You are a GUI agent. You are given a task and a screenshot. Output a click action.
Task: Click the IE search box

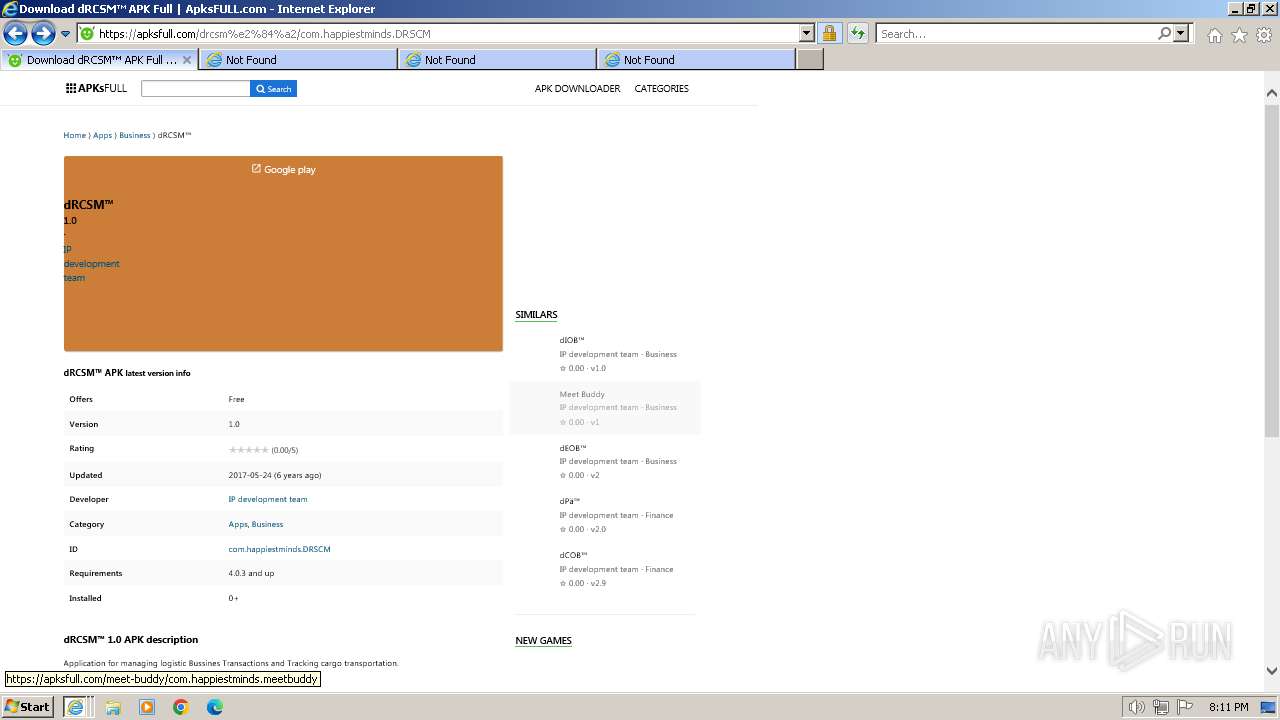[1017, 33]
